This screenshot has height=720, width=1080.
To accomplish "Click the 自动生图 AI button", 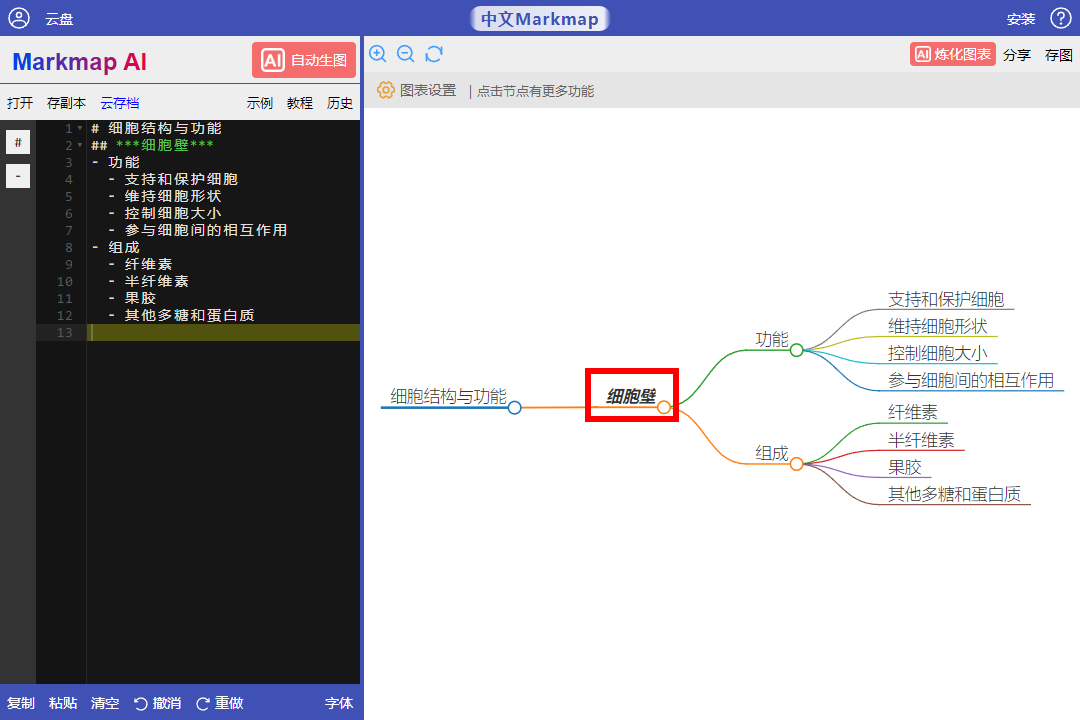I will pyautogui.click(x=304, y=60).
